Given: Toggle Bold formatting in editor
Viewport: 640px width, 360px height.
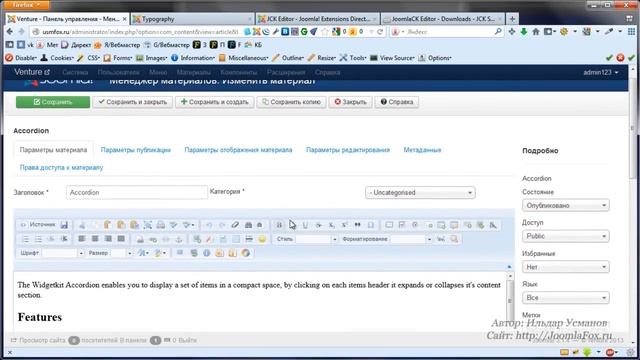Looking at the screenshot, I should pyautogui.click(x=279, y=225).
